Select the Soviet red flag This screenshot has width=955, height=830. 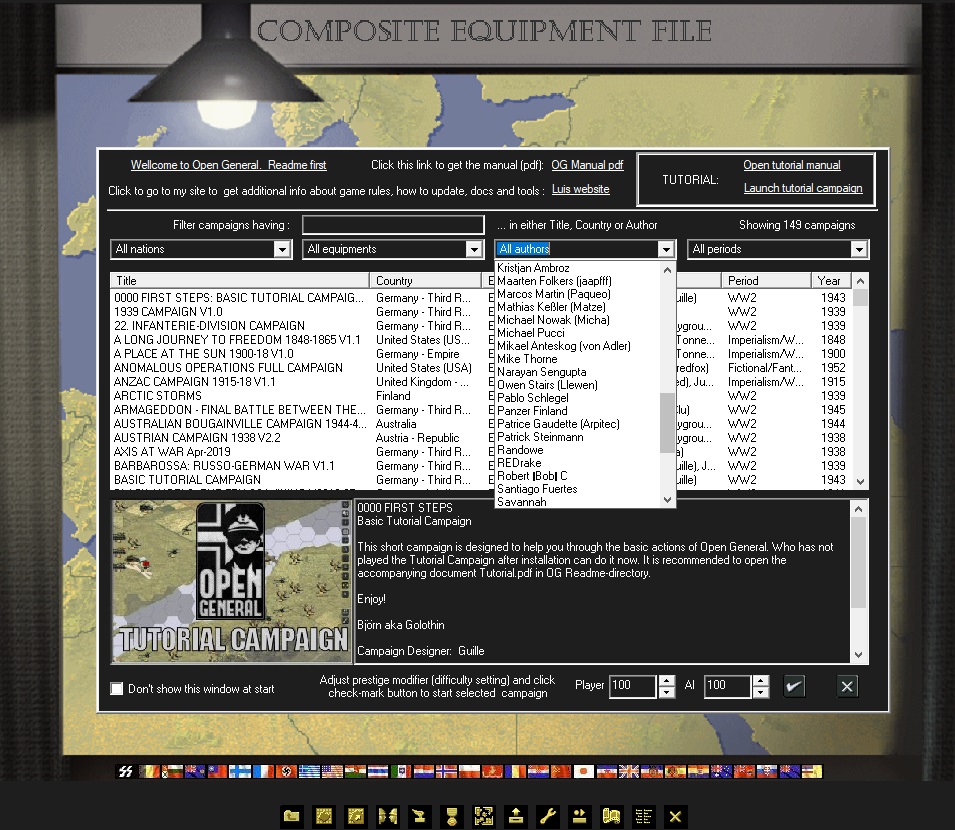point(561,772)
